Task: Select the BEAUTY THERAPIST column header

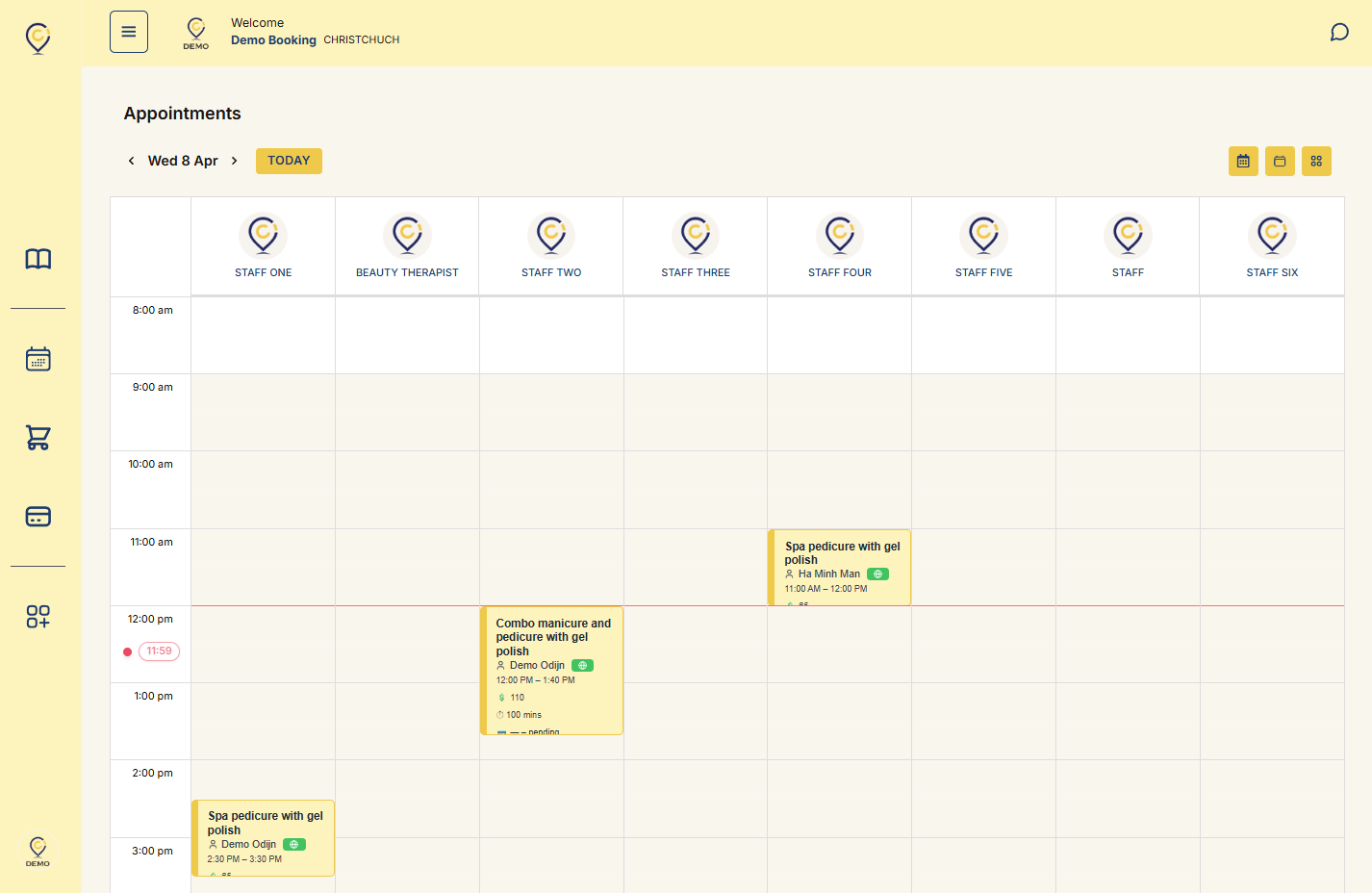Action: (x=407, y=246)
